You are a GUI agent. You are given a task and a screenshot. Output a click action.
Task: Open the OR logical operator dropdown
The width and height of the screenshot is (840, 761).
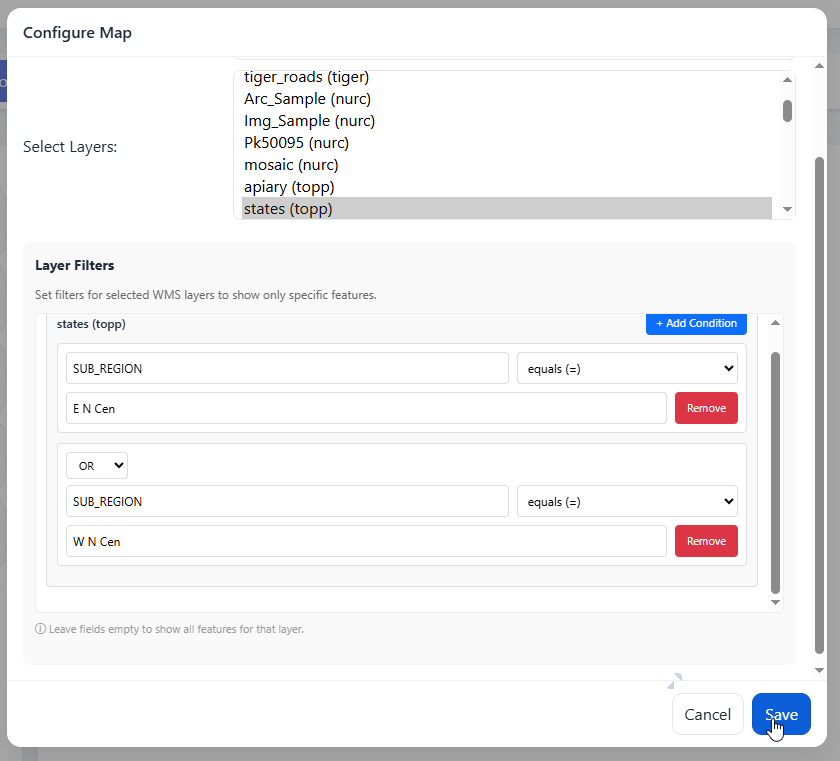pyautogui.click(x=97, y=465)
